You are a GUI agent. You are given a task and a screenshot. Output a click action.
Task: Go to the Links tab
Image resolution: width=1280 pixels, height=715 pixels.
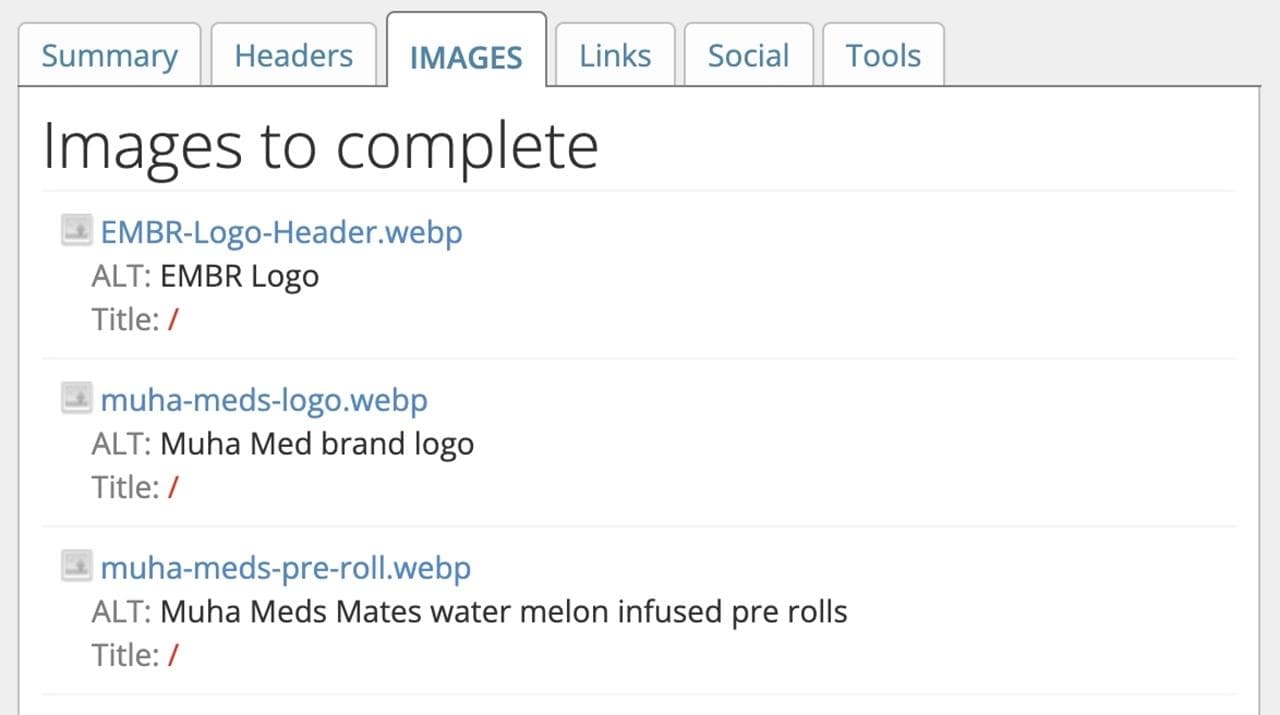pos(615,56)
